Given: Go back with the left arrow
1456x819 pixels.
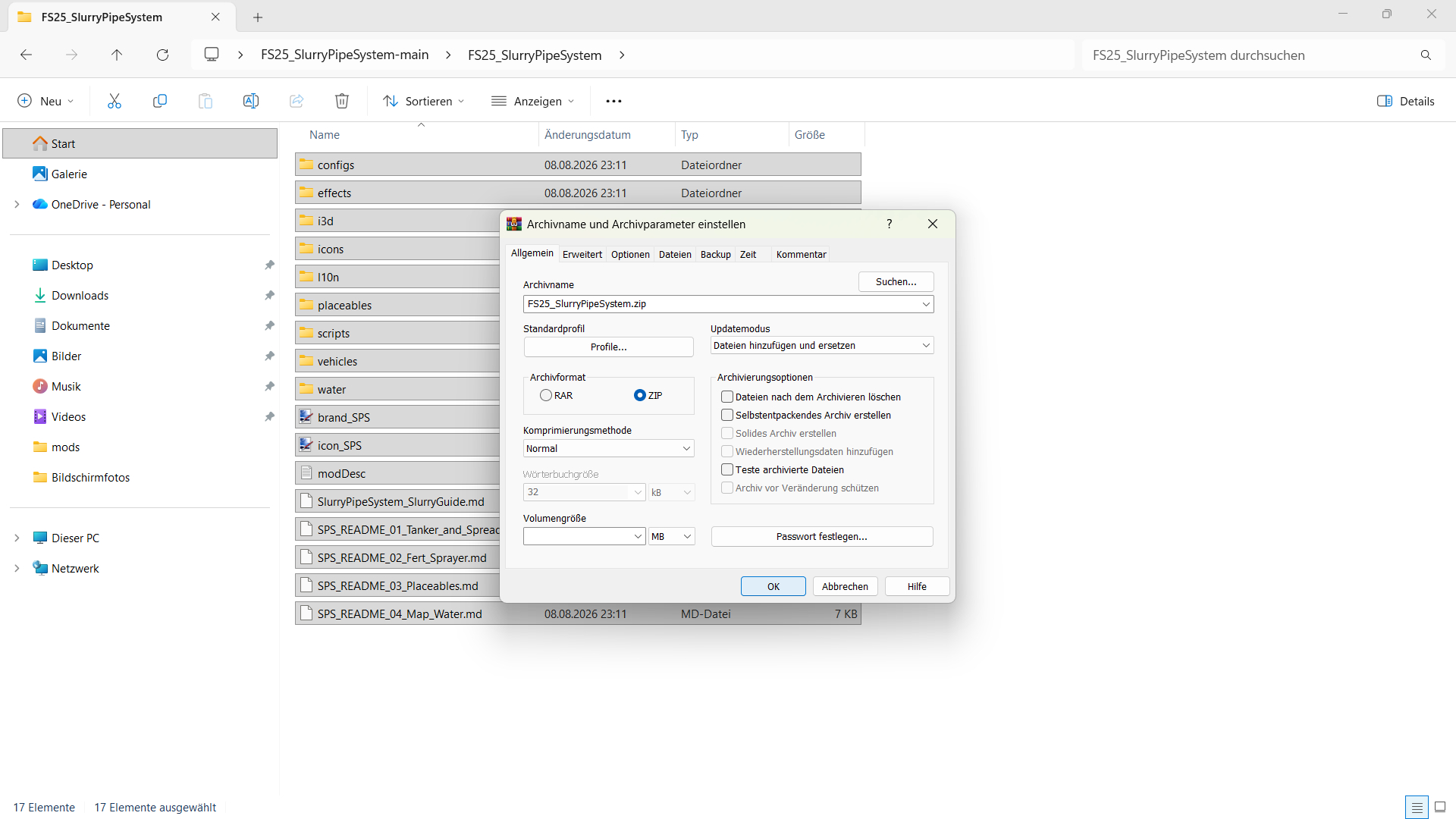Looking at the screenshot, I should tap(26, 55).
